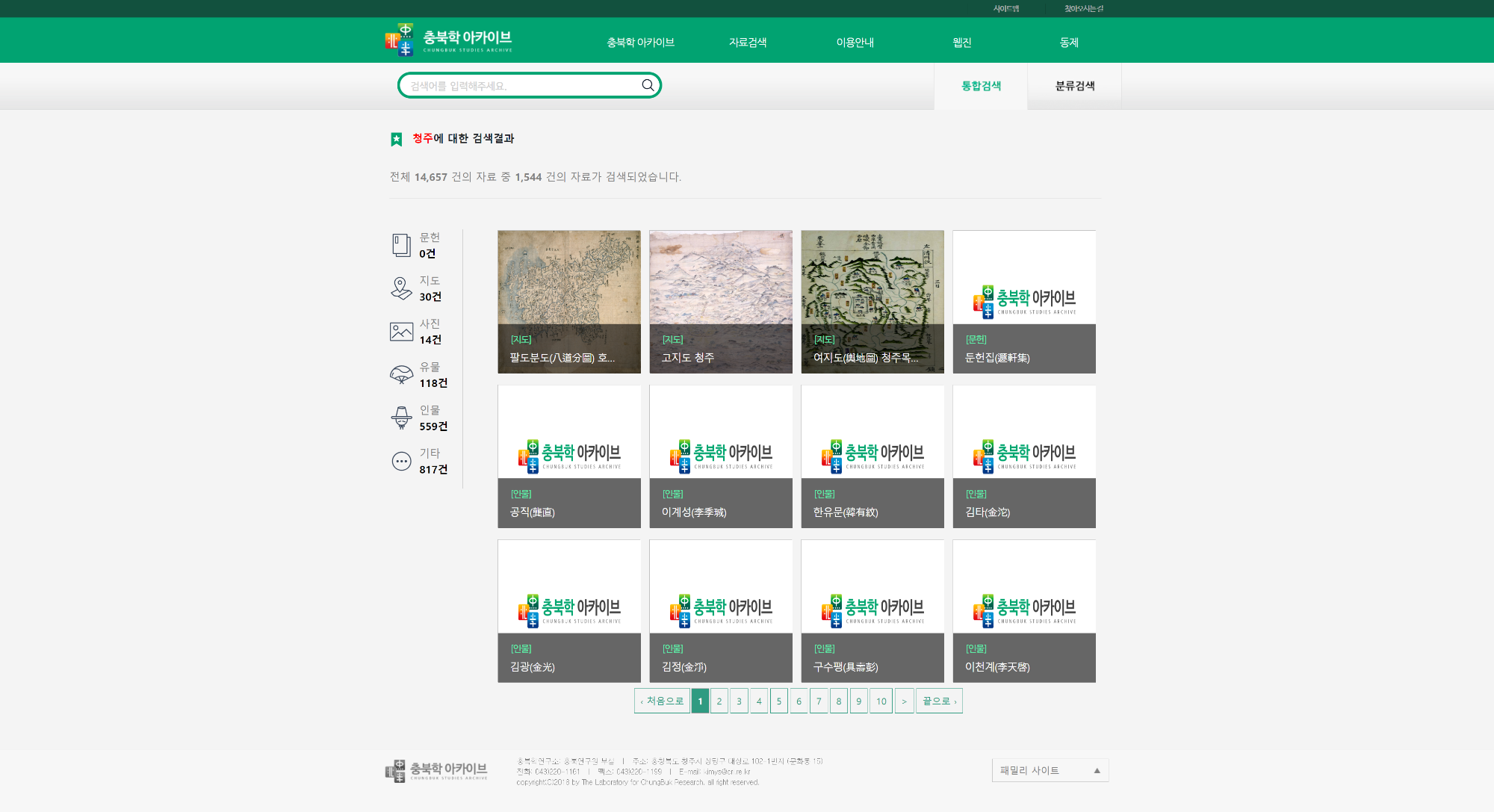
Task: Go to next page arrow in pagination
Action: point(904,701)
